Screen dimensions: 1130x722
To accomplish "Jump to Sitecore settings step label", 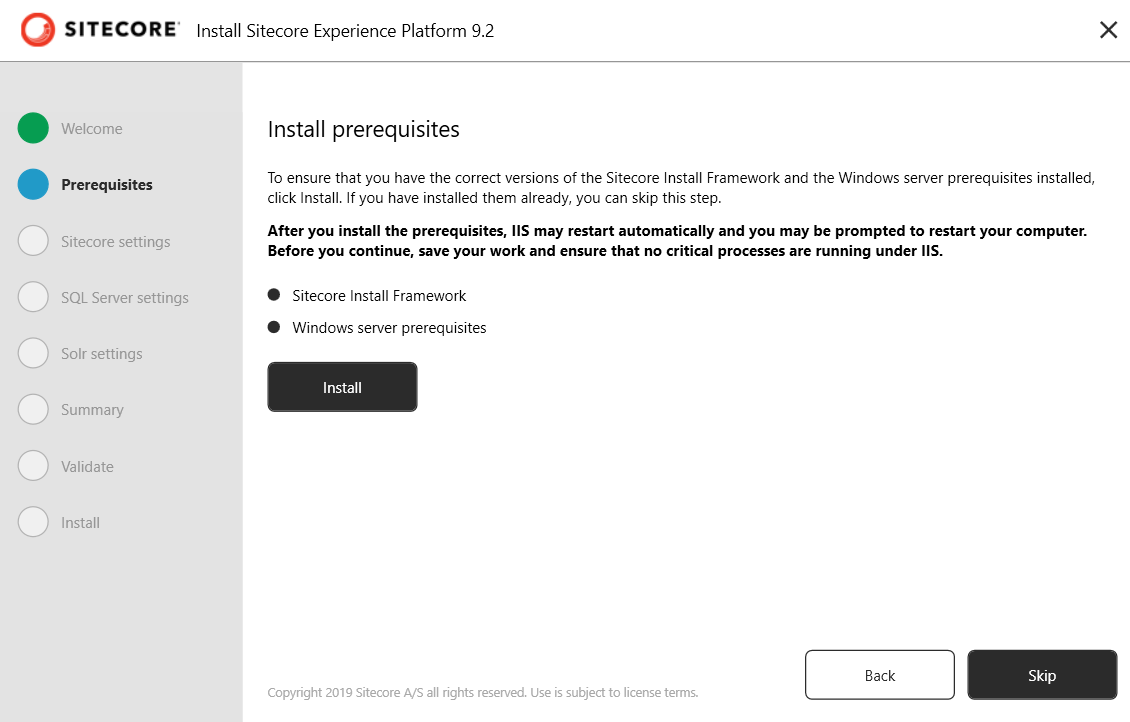I will coord(115,241).
